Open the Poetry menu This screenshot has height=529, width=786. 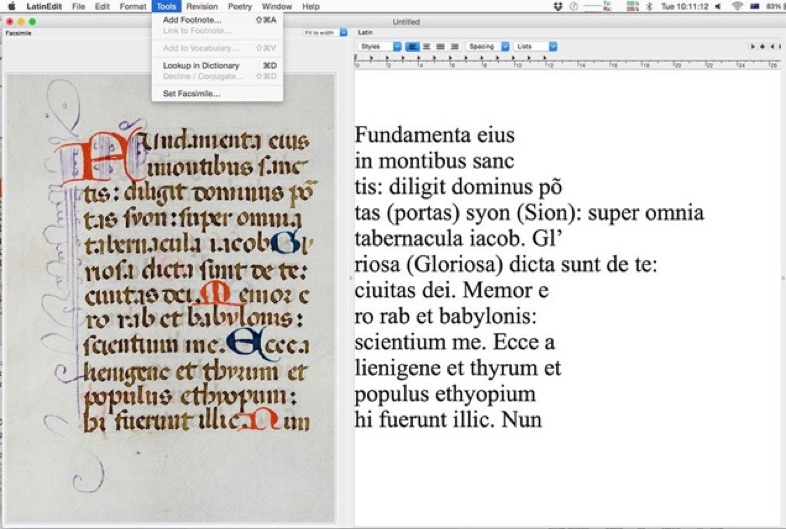(240, 7)
